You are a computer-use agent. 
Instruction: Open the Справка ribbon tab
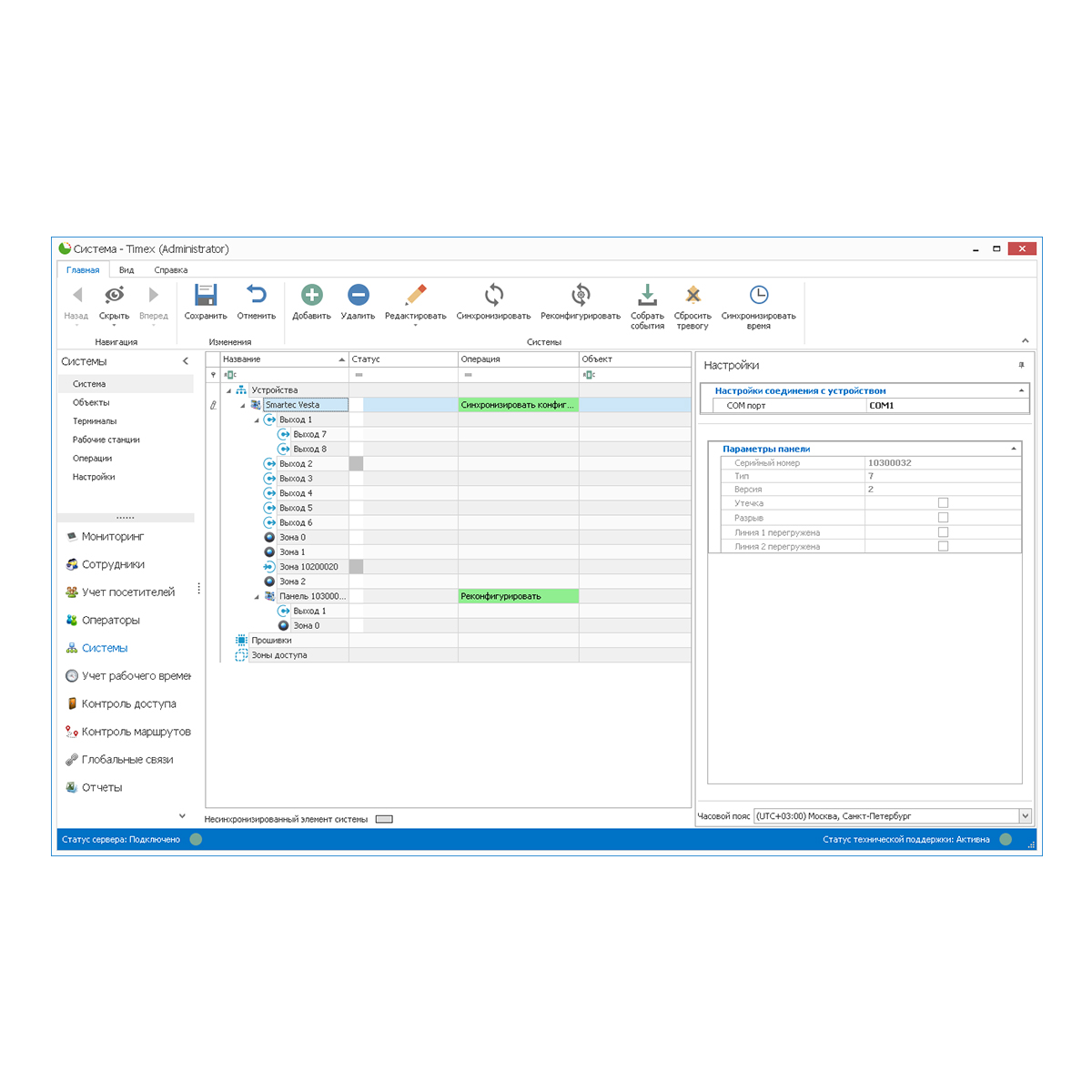tap(171, 270)
